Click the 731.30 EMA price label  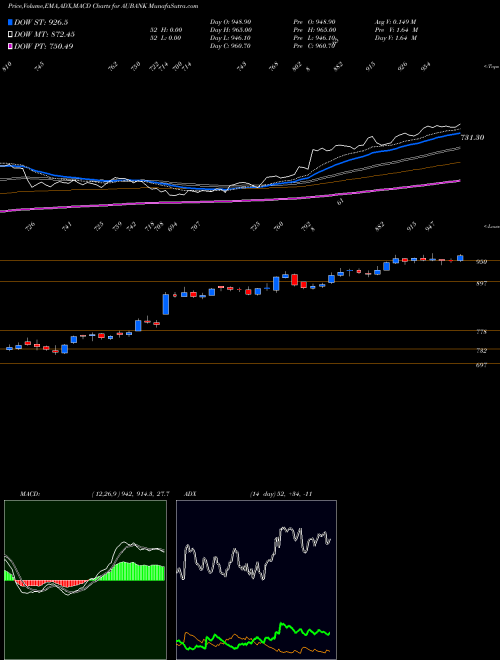[472, 137]
